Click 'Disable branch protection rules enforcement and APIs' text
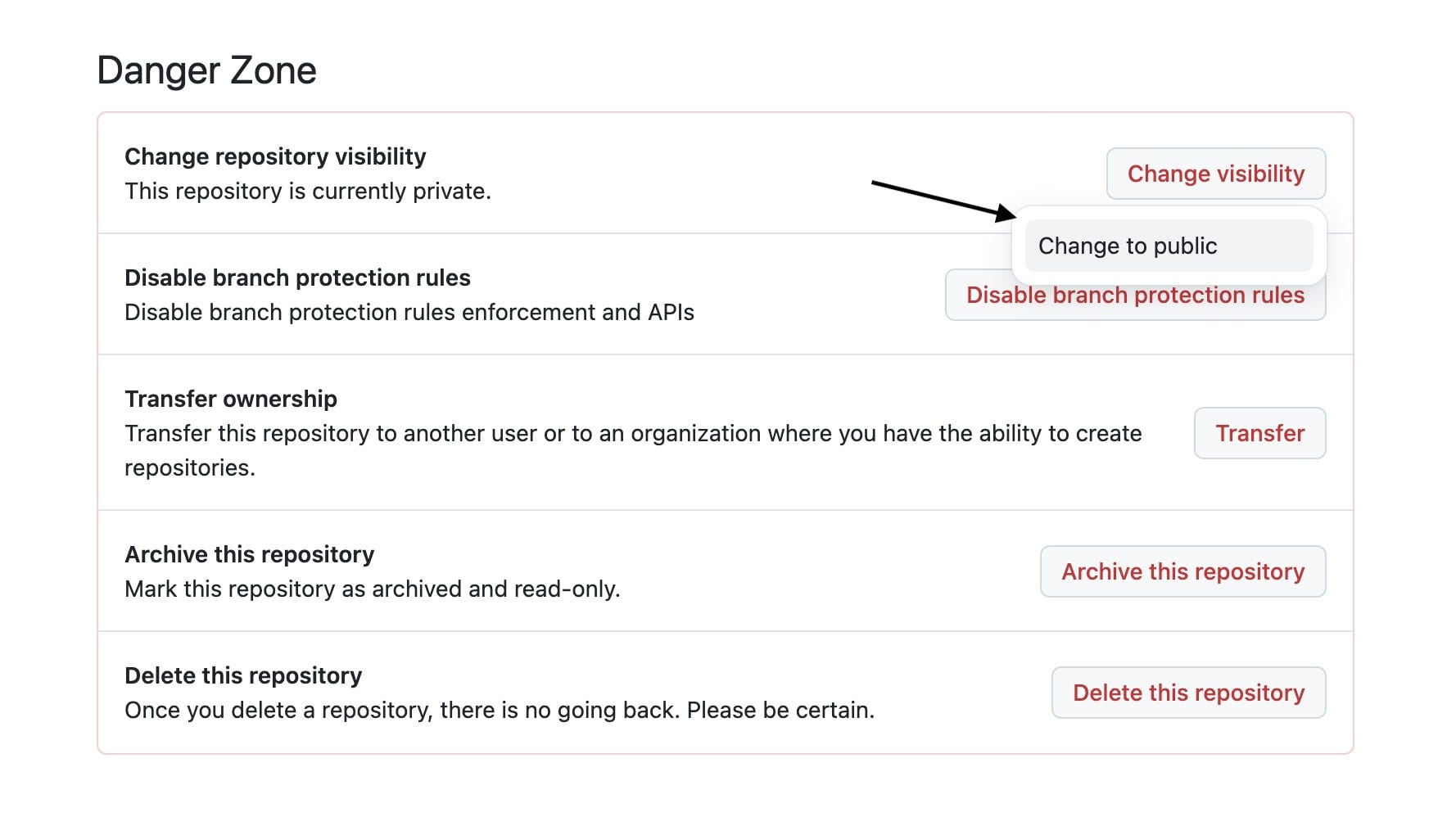1456x817 pixels. tap(409, 312)
